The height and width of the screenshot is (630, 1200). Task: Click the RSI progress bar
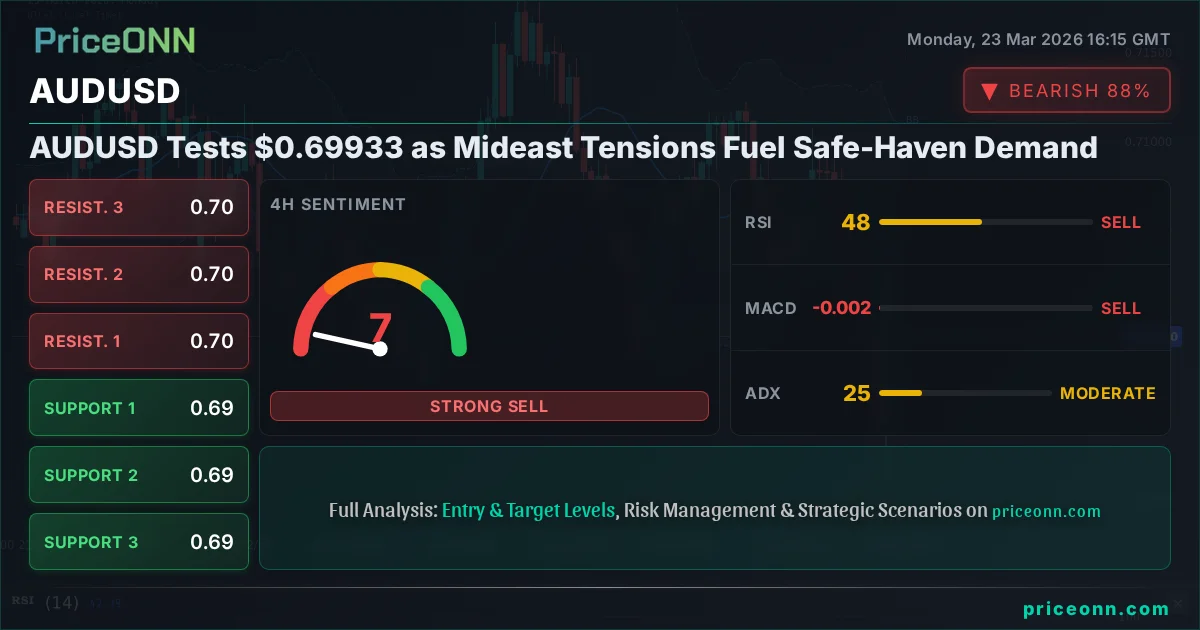(985, 222)
